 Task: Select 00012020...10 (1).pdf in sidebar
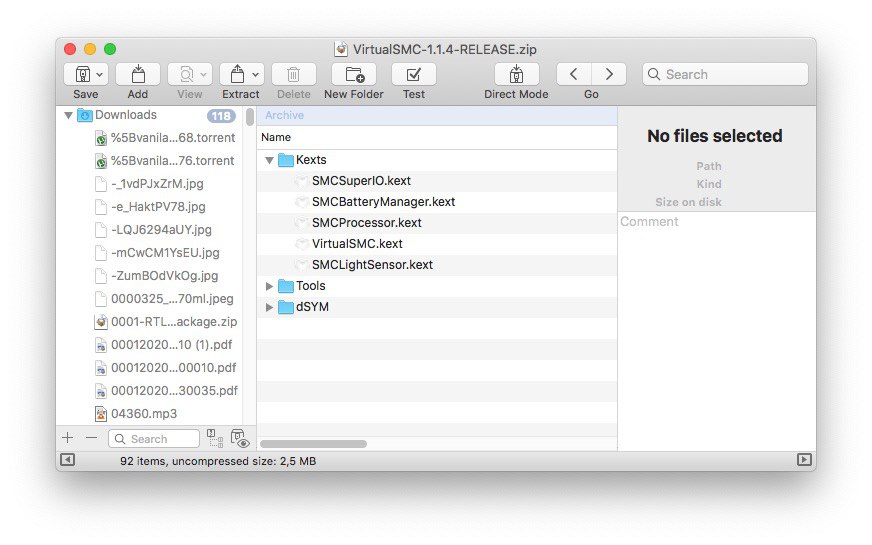(x=164, y=345)
